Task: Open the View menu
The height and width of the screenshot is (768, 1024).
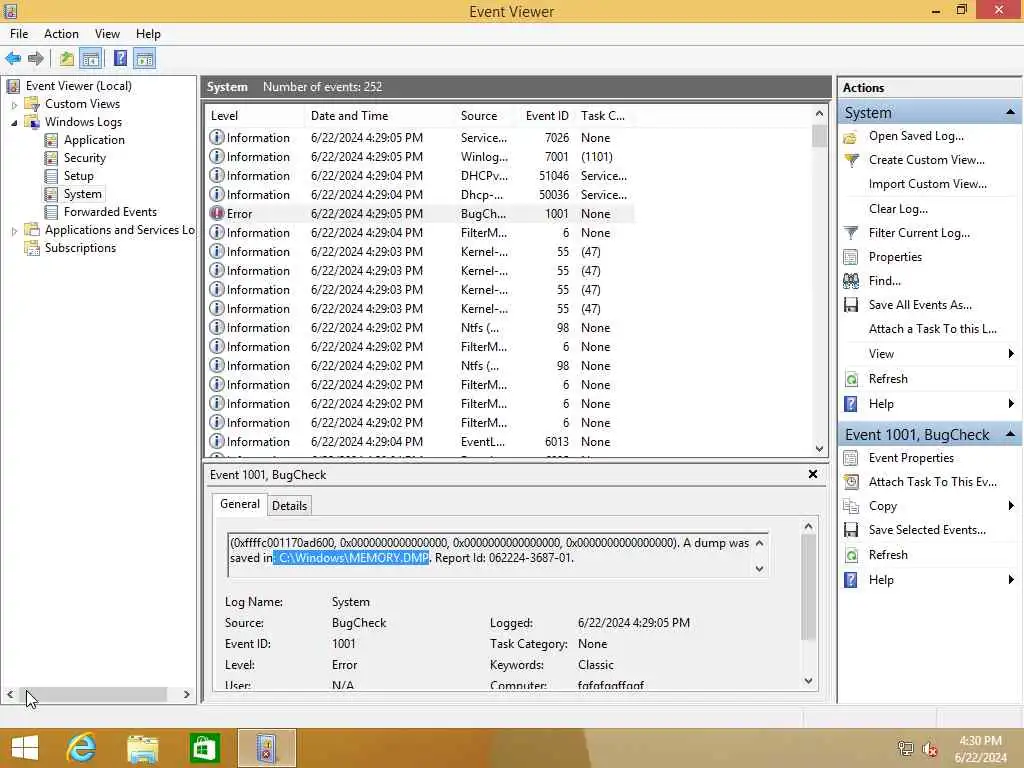Action: point(107,34)
